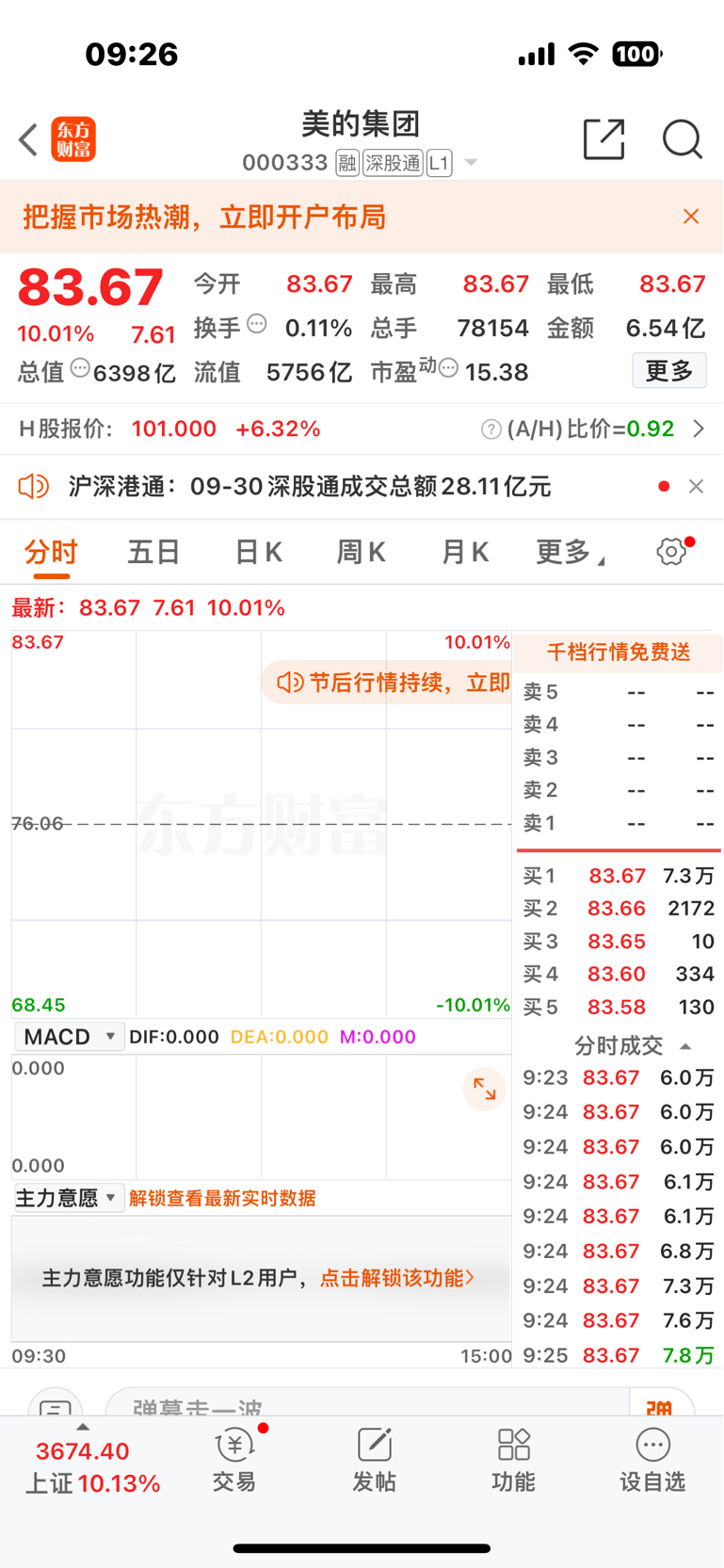Expand the 上证 index bar arrow
724x1568 pixels.
(x=83, y=1428)
